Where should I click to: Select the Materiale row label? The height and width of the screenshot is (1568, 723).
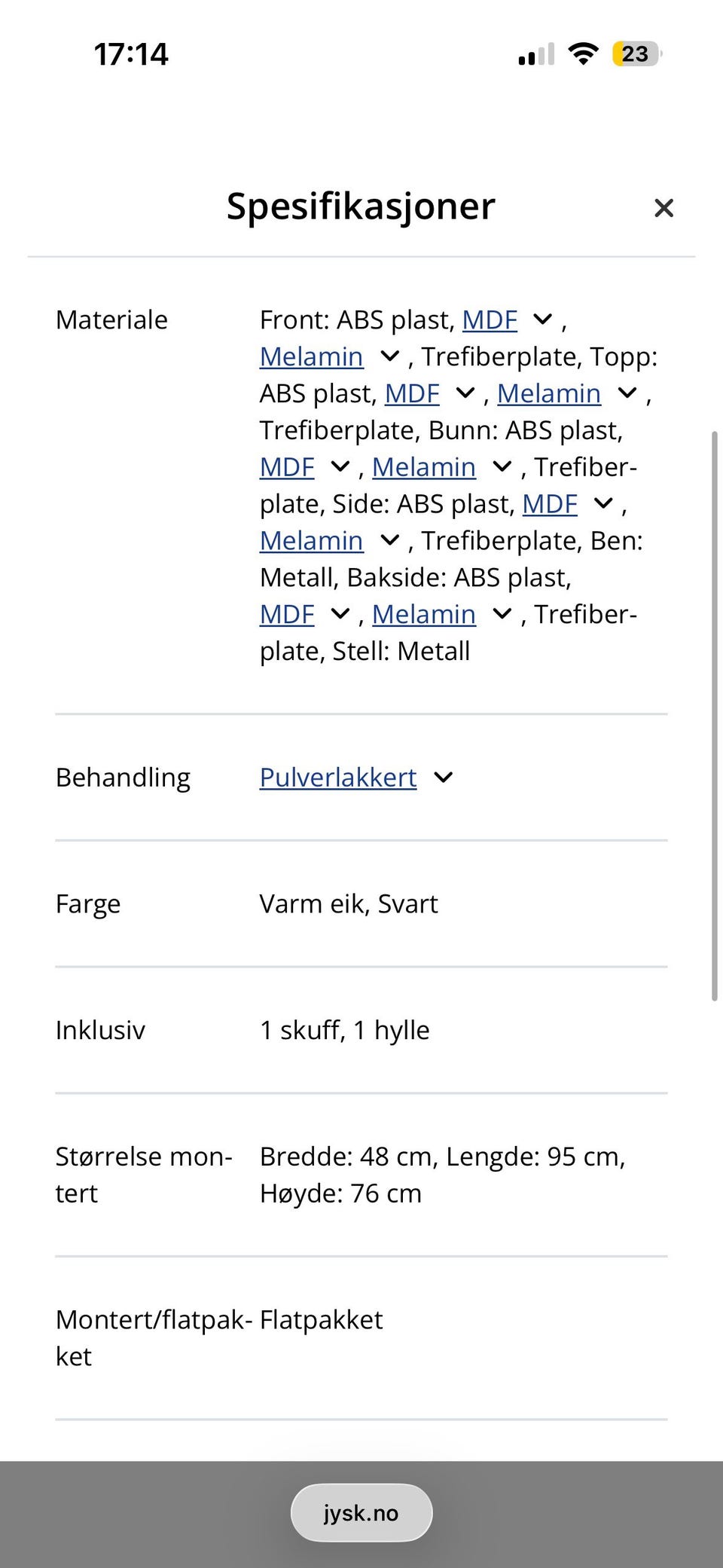[x=111, y=319]
